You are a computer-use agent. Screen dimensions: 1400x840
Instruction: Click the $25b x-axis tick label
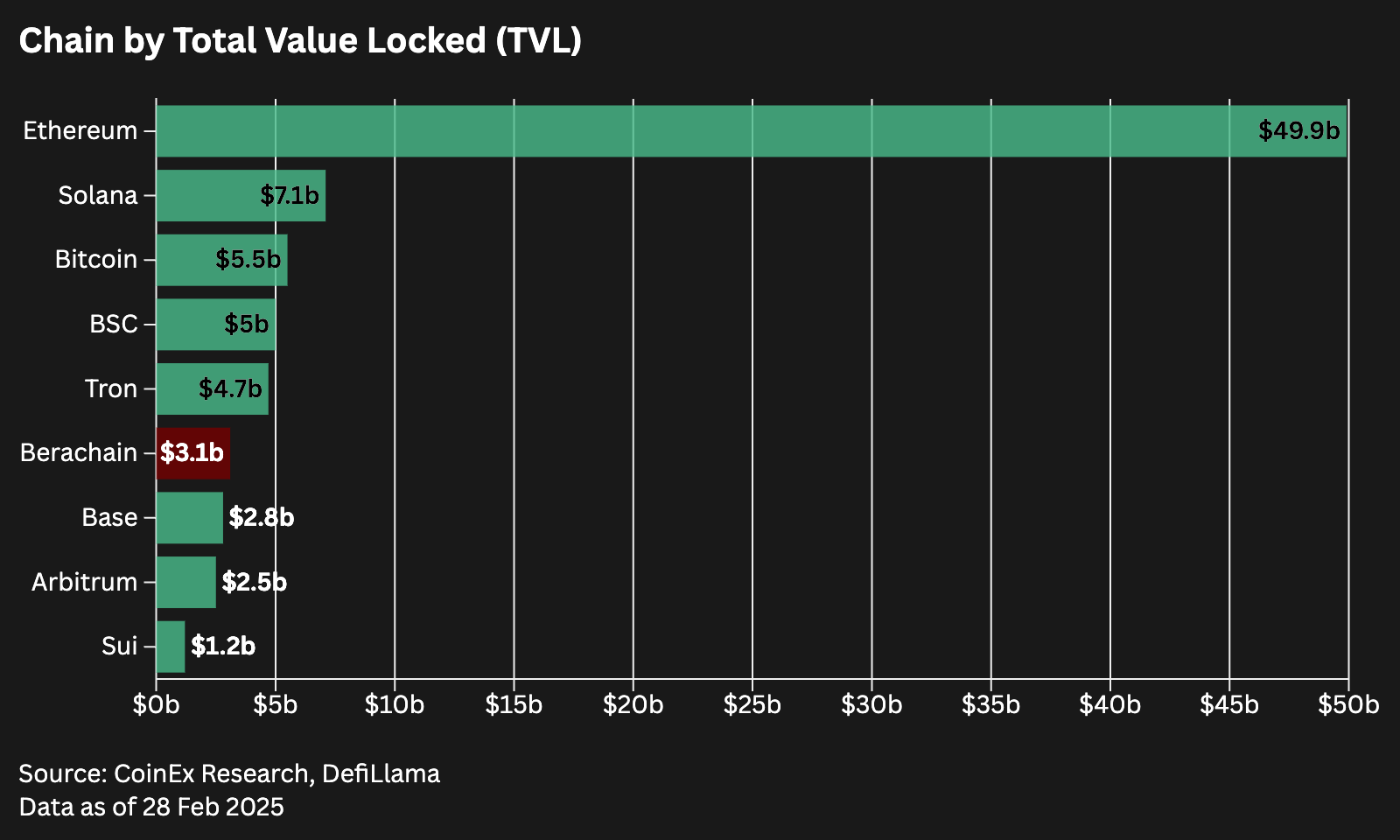752,705
